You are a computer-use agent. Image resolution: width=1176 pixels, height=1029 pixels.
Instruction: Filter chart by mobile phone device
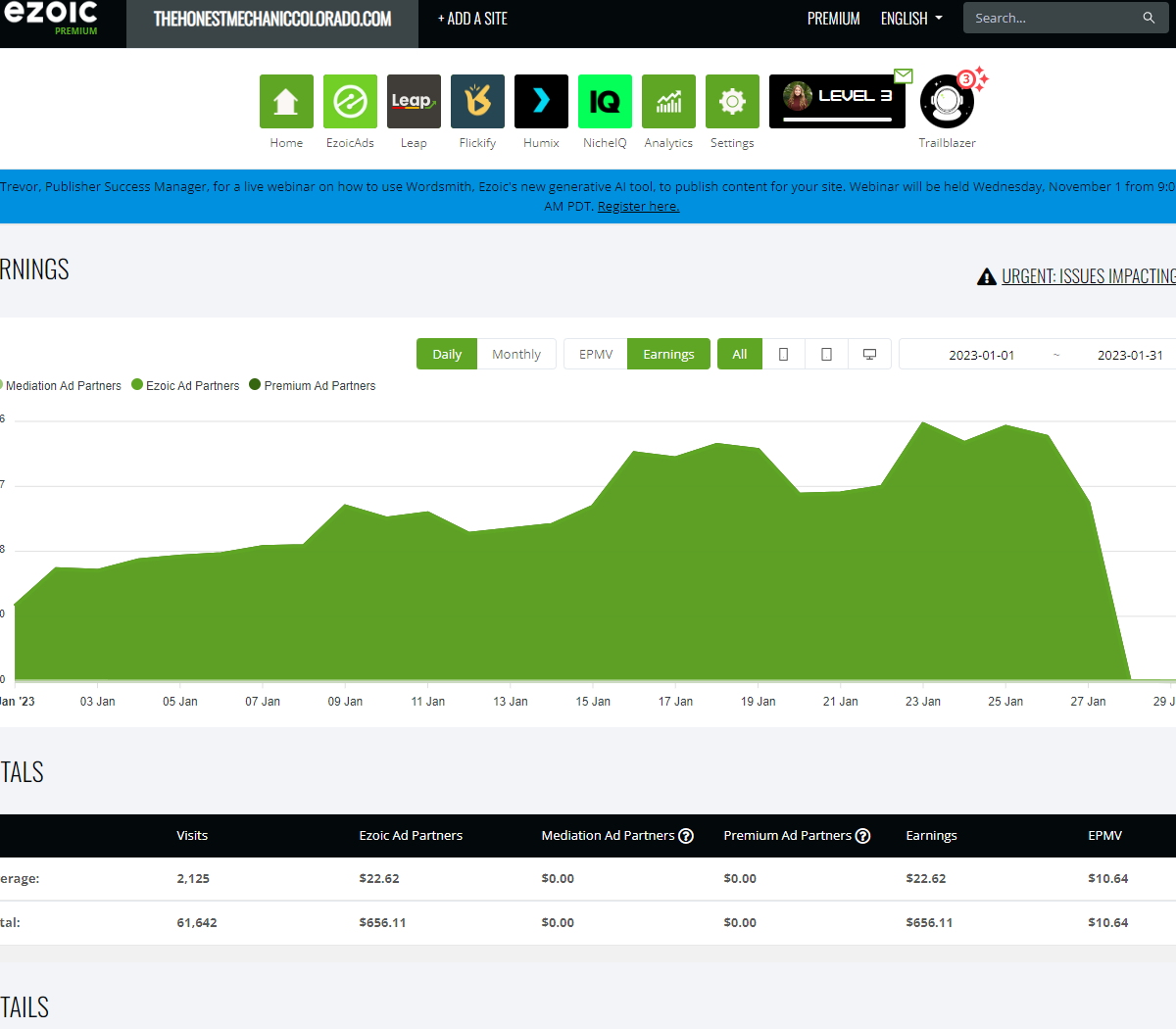click(x=783, y=354)
